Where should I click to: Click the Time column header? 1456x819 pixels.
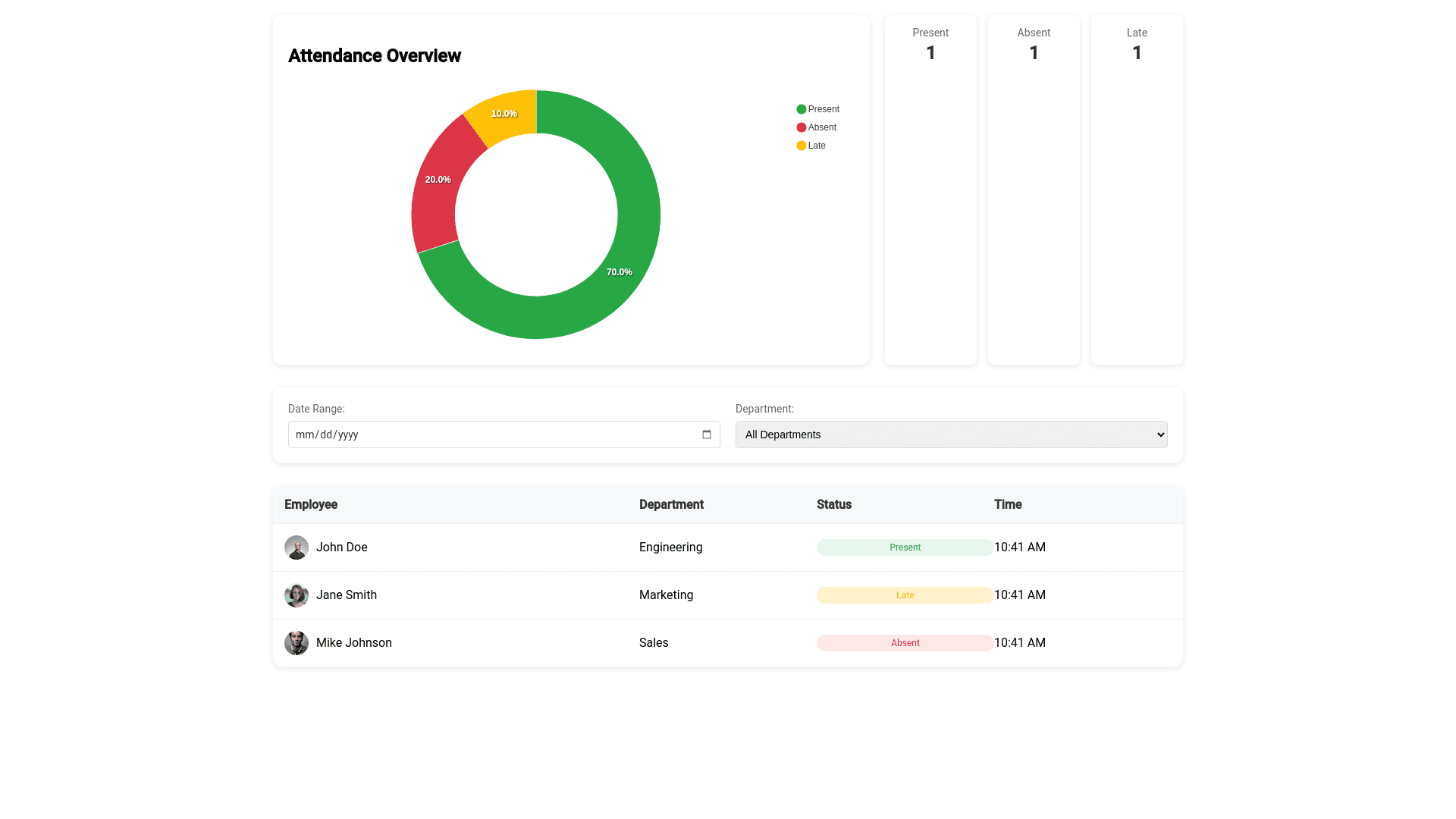[1007, 505]
